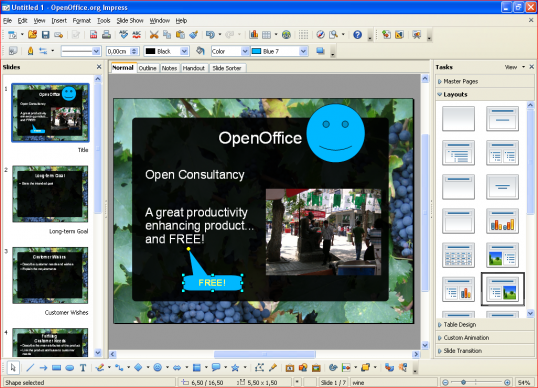
Task: Select the blue smiley face shape
Action: (x=335, y=133)
